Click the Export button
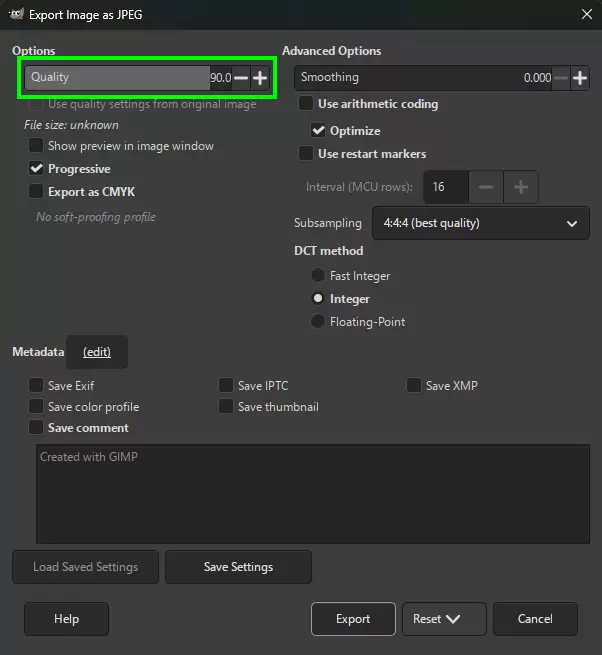The image size is (602, 655). pos(353,619)
